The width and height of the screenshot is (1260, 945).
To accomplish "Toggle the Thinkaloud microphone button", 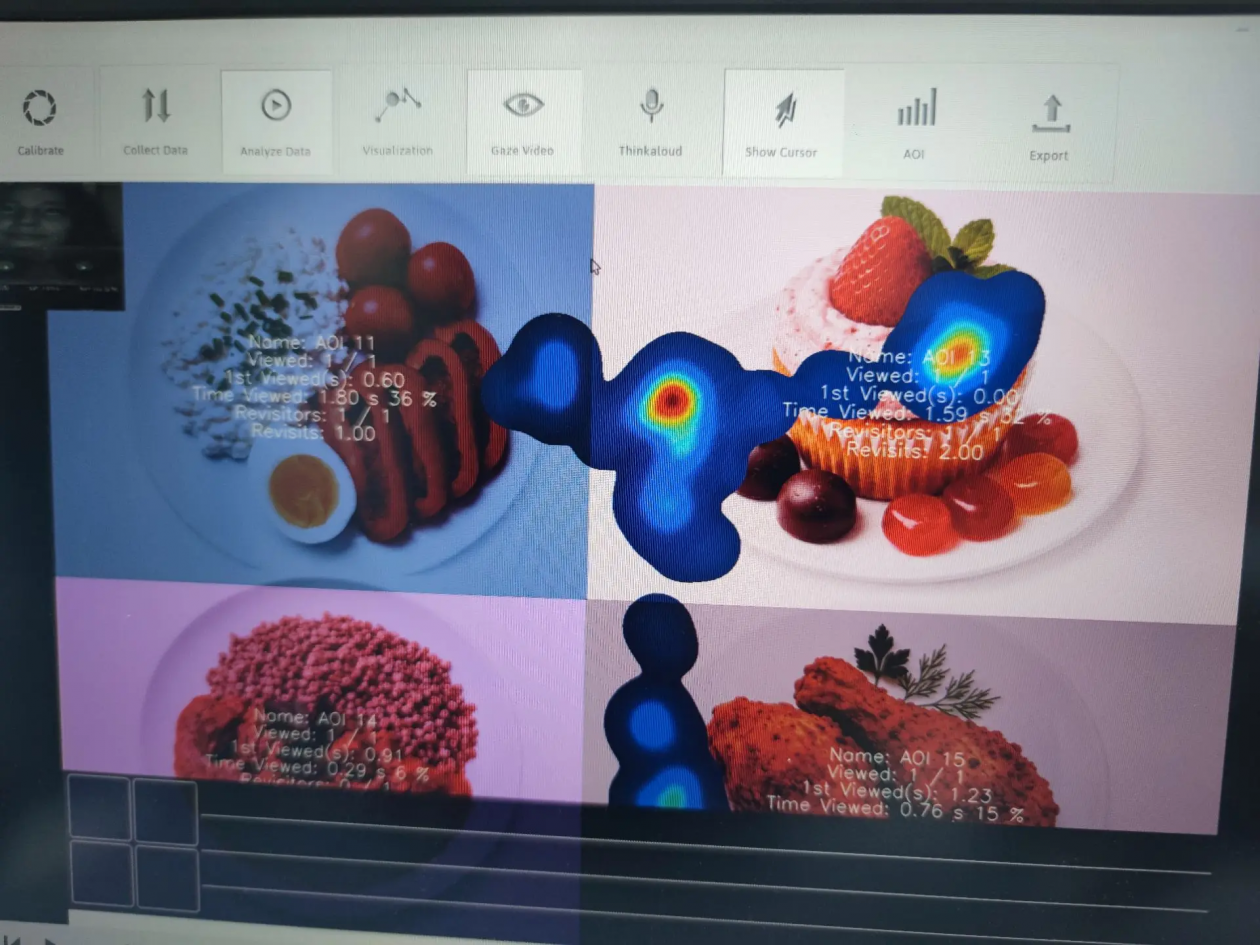I will 651,121.
